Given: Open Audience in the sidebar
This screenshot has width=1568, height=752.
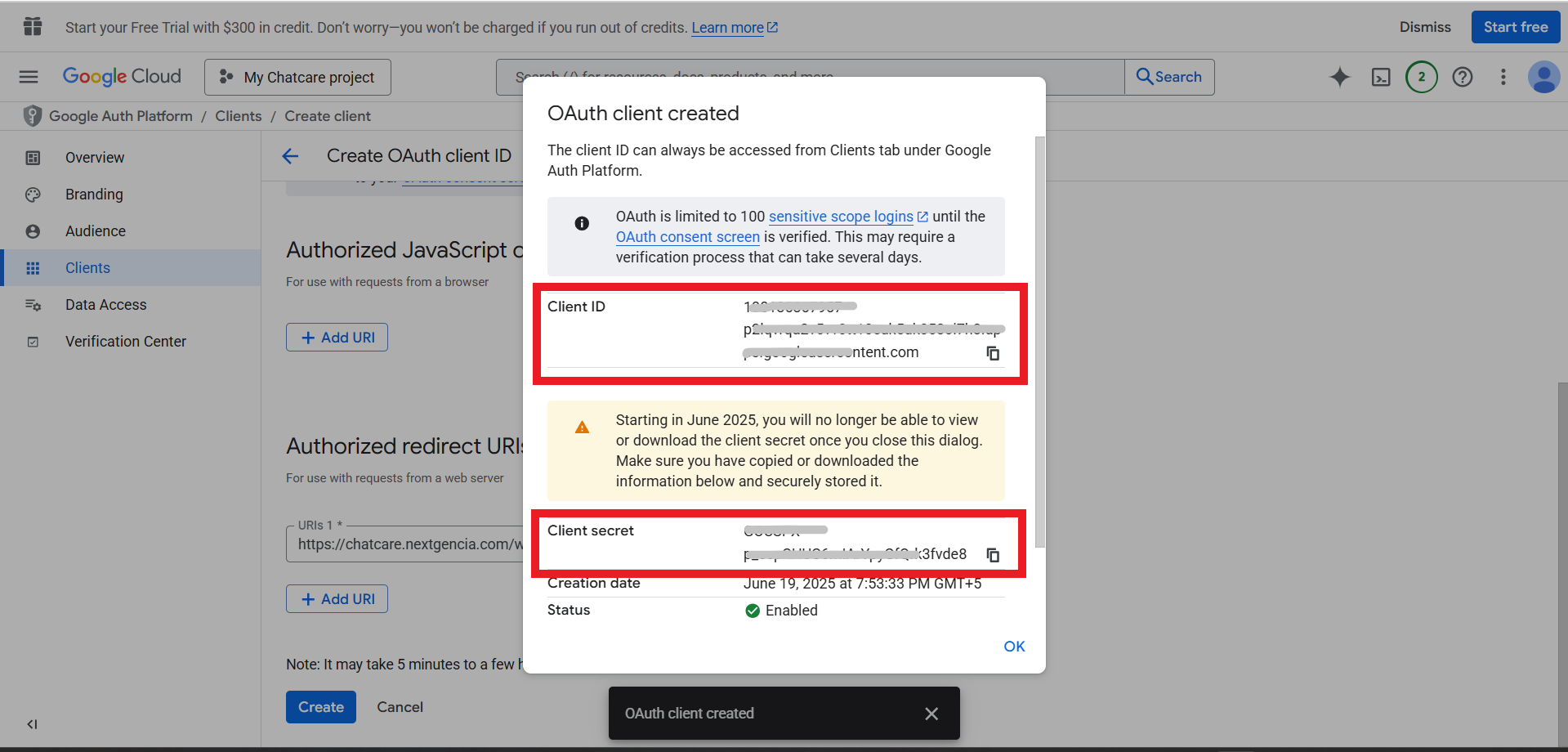Looking at the screenshot, I should [131, 231].
